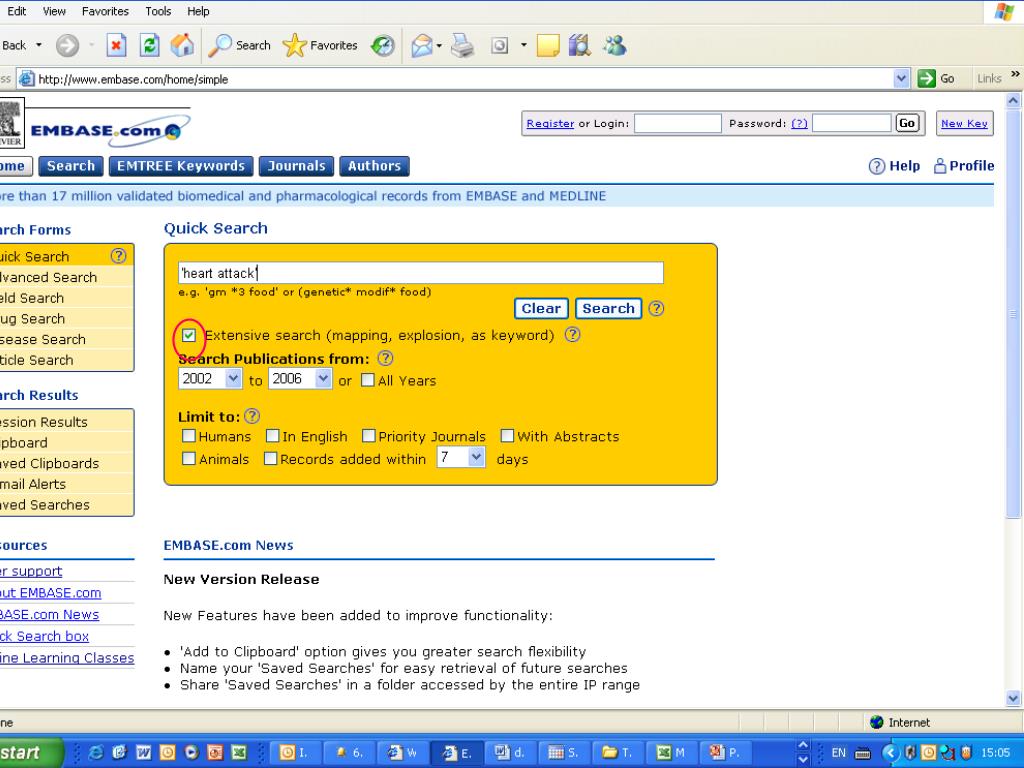Click the green Go arrow beside address bar
The height and width of the screenshot is (768, 1024).
(x=926, y=79)
